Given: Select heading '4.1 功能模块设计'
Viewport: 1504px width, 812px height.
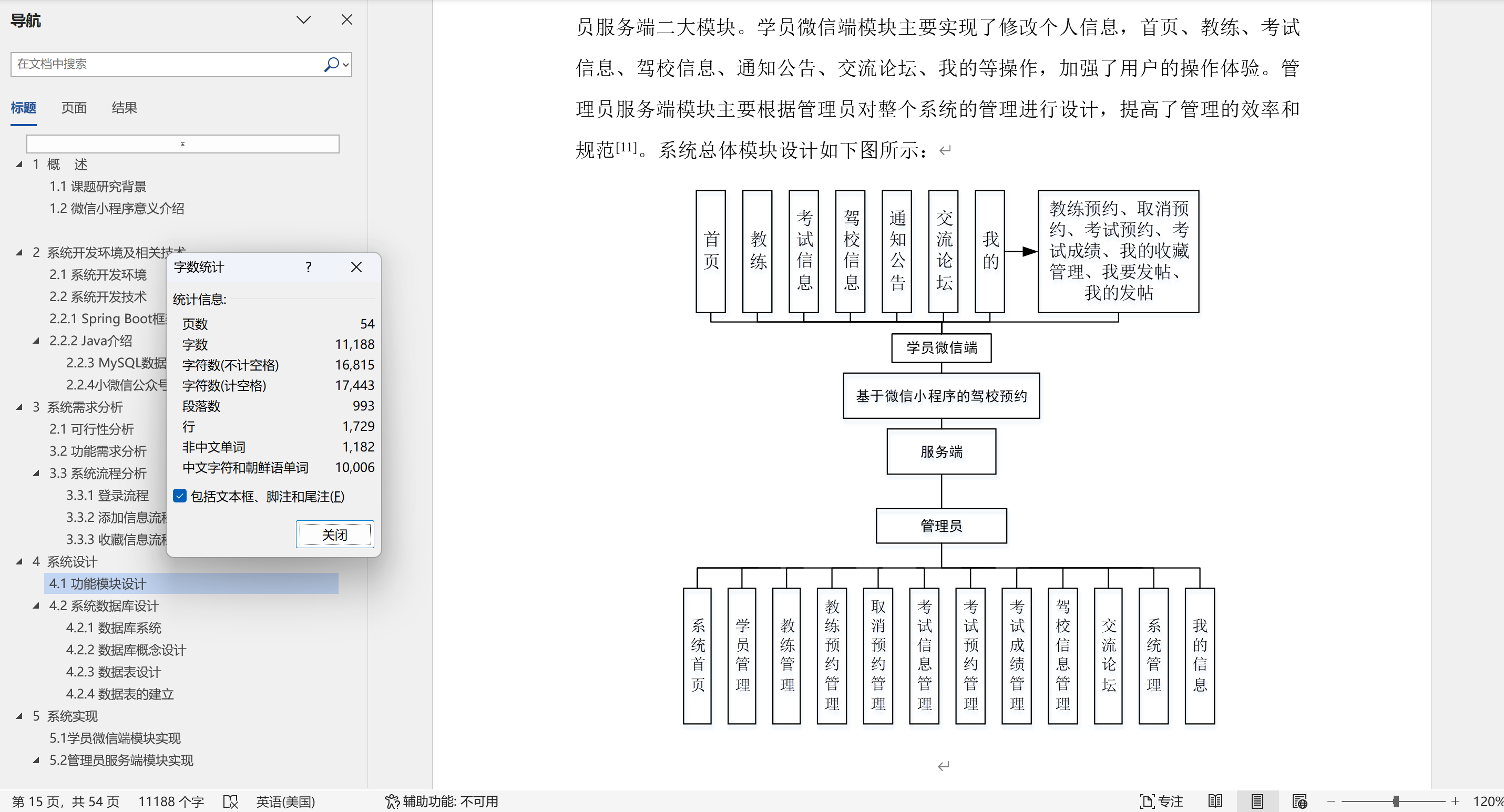Looking at the screenshot, I should 191,584.
